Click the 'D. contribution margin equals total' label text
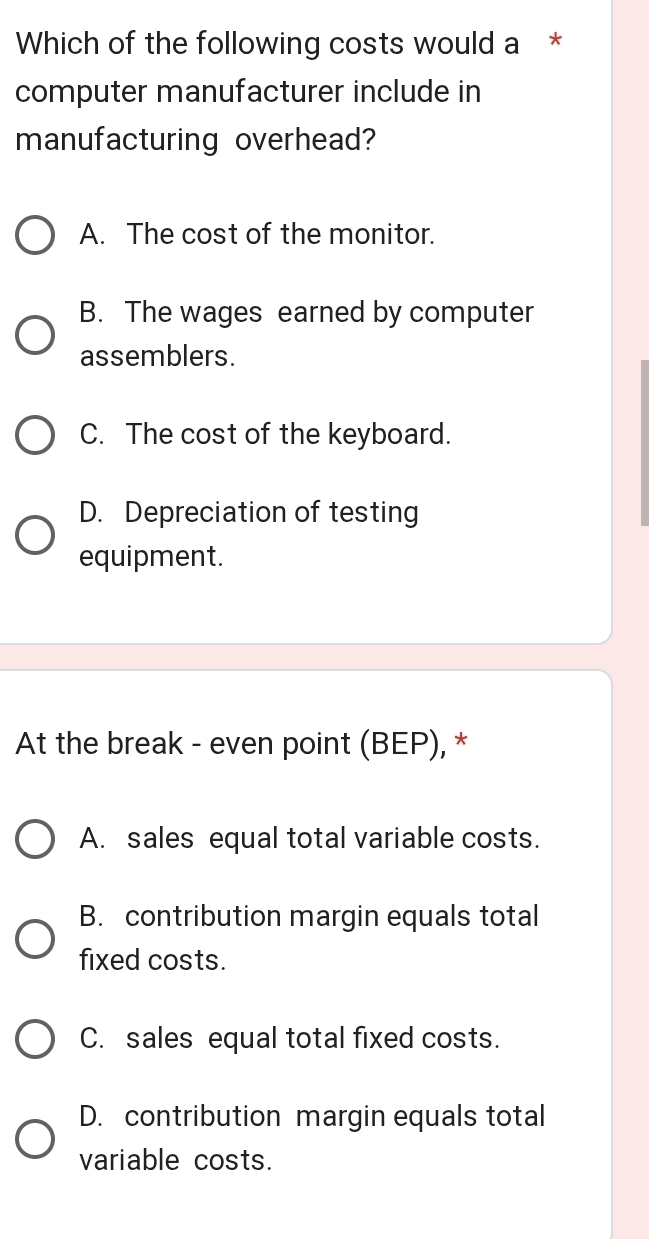 click(312, 1117)
